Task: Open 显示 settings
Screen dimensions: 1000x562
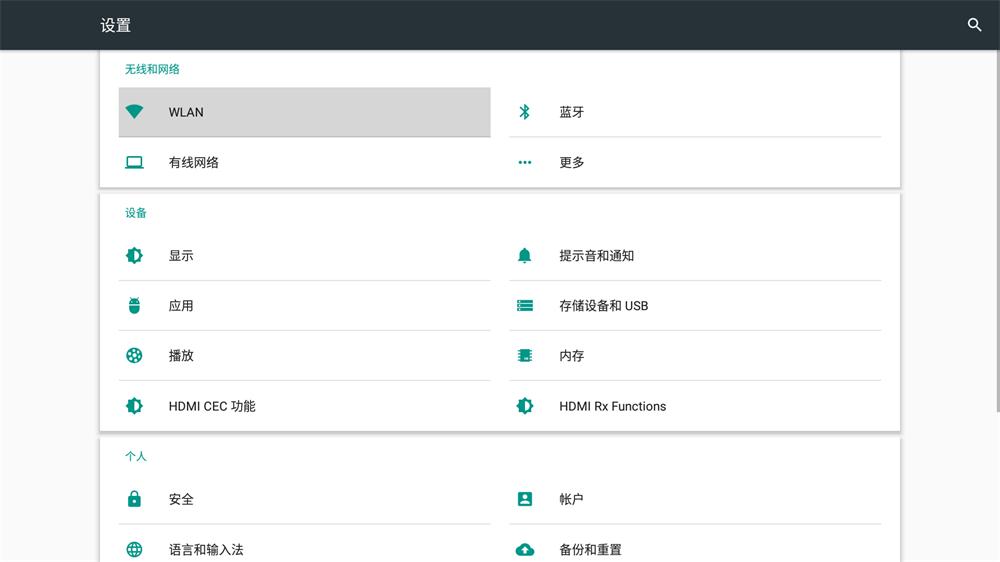Action: (x=304, y=256)
